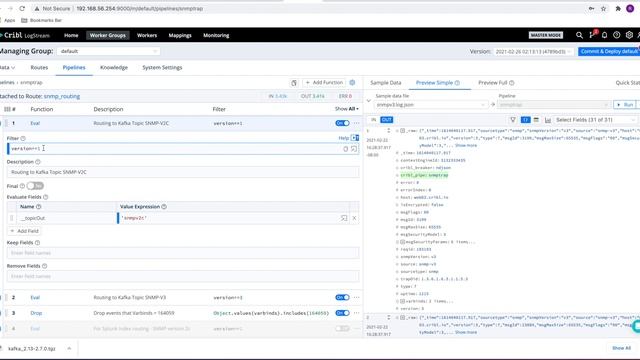Image resolution: width=640 pixels, height=360 pixels.
Task: Switch to the Routes tab
Action: coord(39,68)
